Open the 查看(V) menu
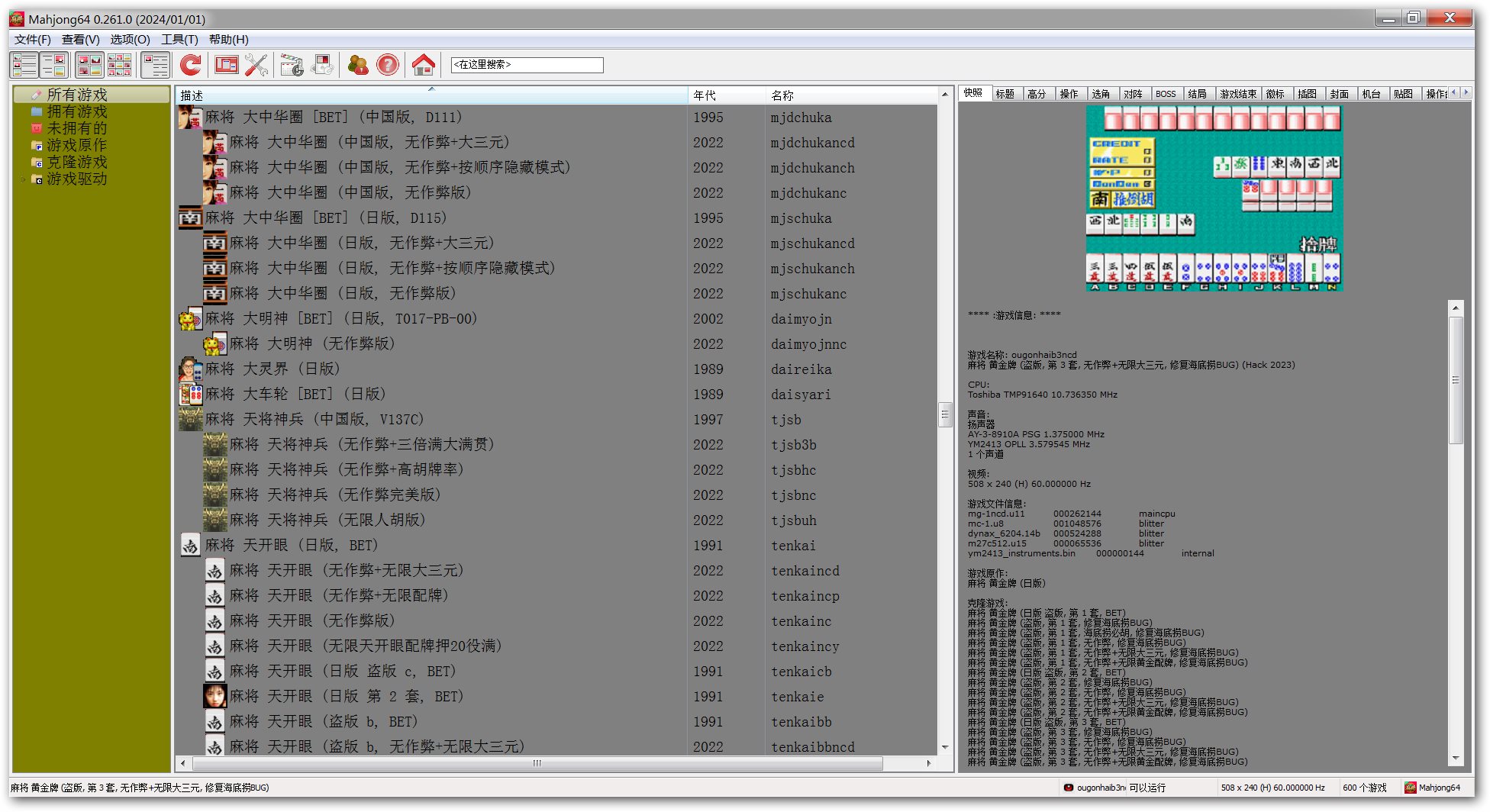Image resolution: width=1490 pixels, height=812 pixels. point(80,39)
